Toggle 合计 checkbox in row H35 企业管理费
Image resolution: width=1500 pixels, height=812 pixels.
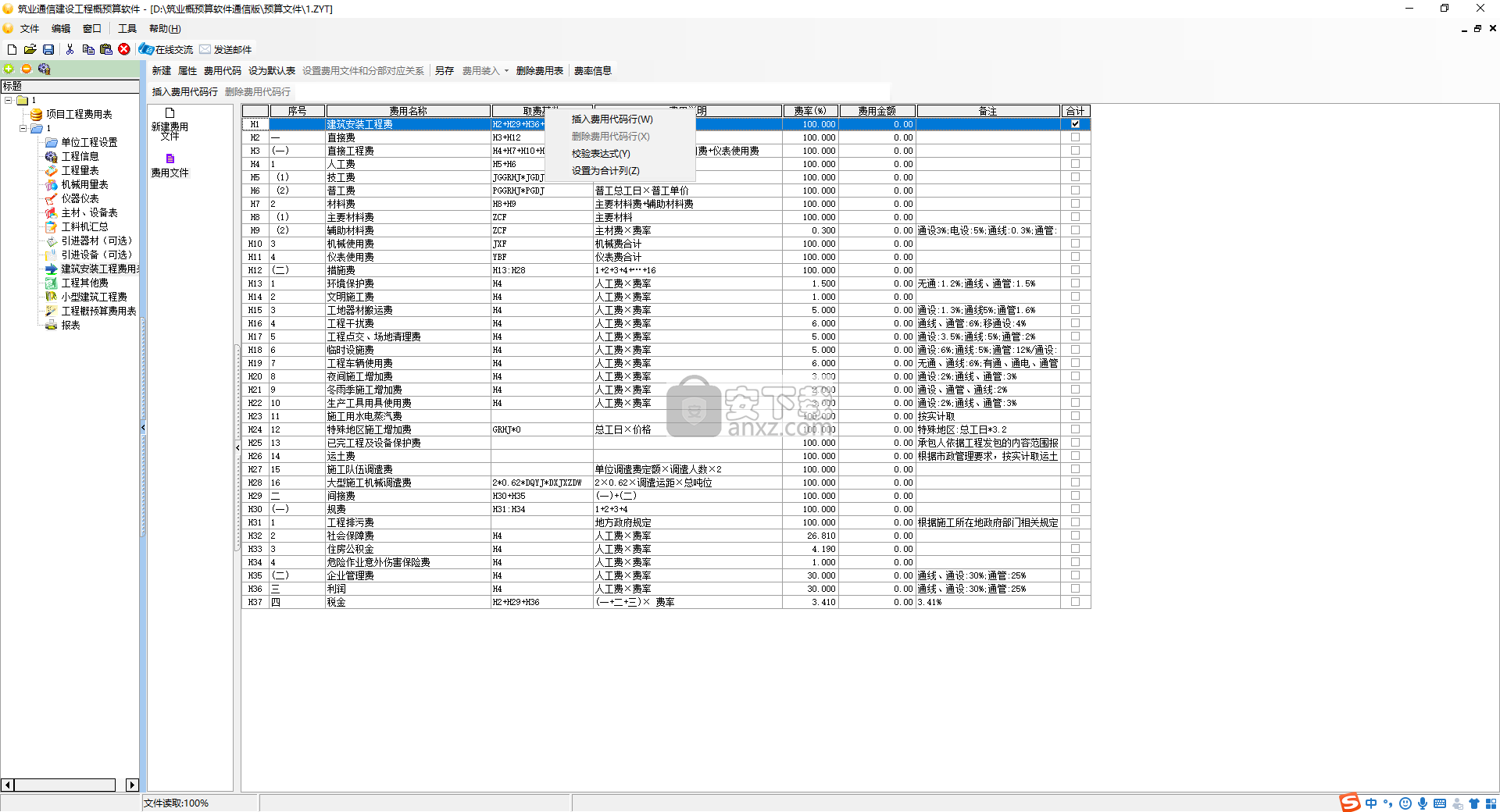[1075, 575]
